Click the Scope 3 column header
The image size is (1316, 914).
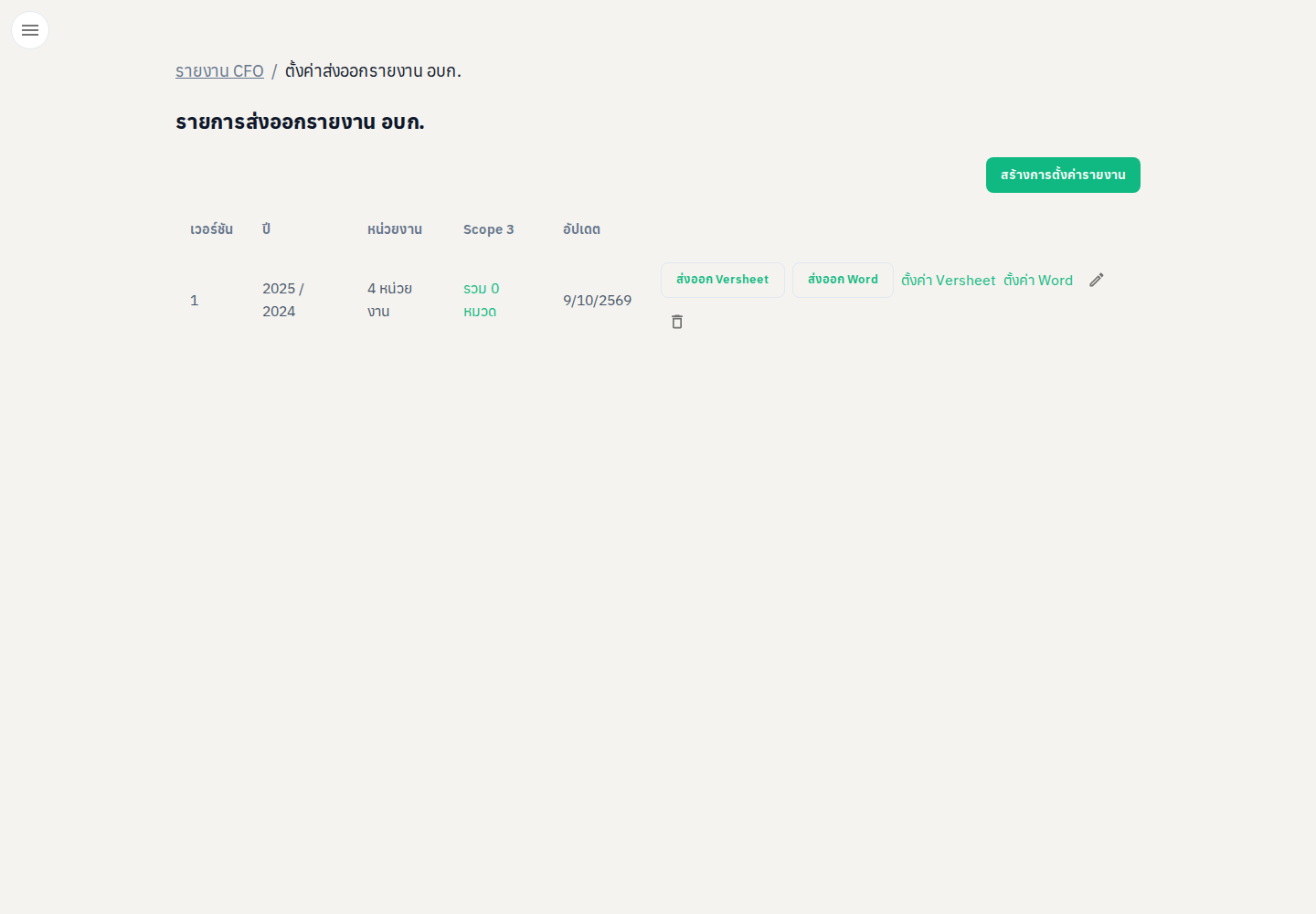coord(489,229)
